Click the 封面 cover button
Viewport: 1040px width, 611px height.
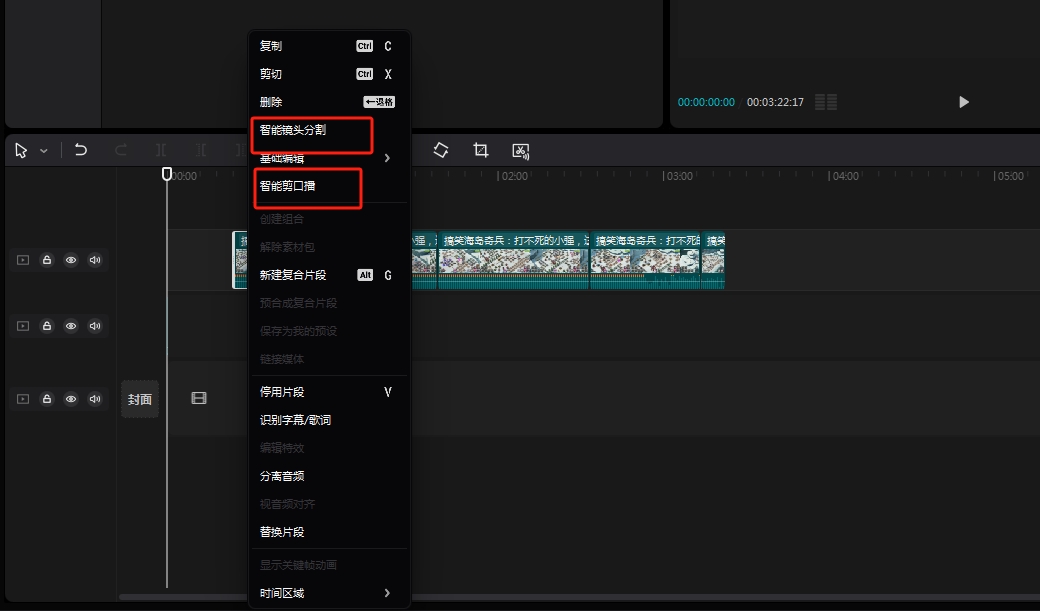point(140,399)
